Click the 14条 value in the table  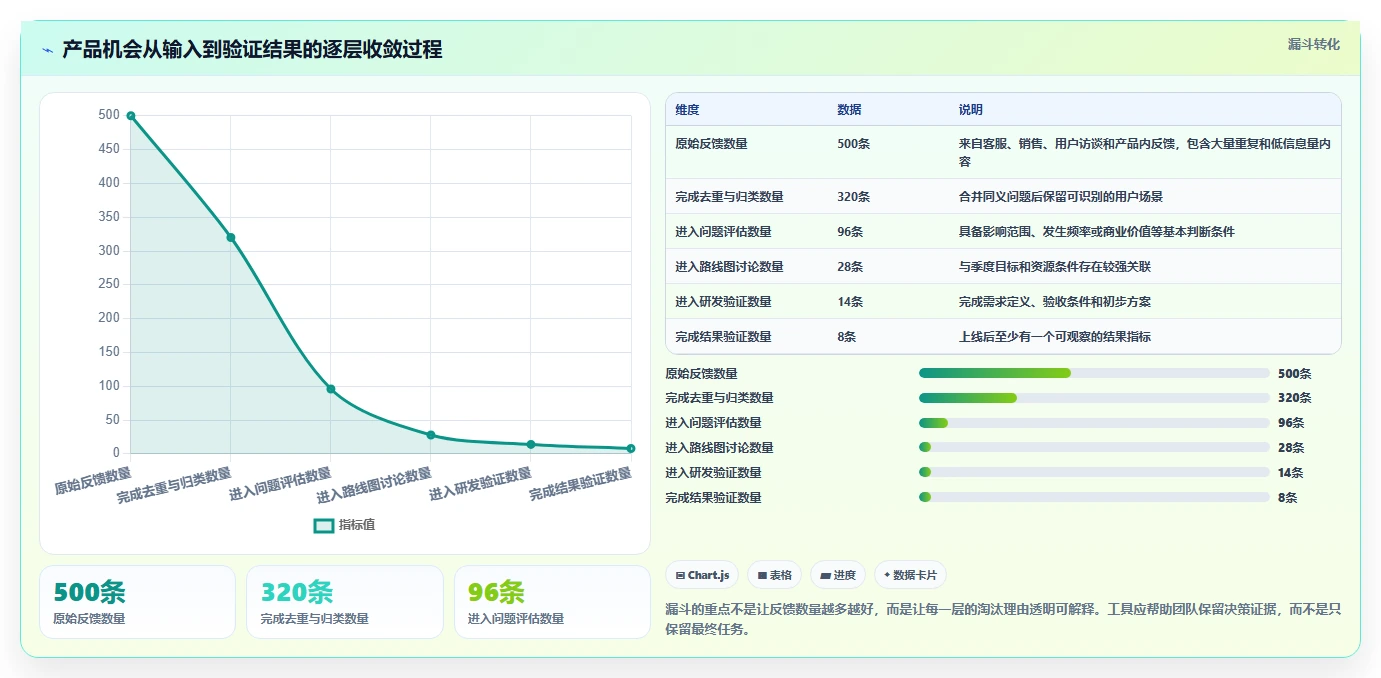coord(850,302)
